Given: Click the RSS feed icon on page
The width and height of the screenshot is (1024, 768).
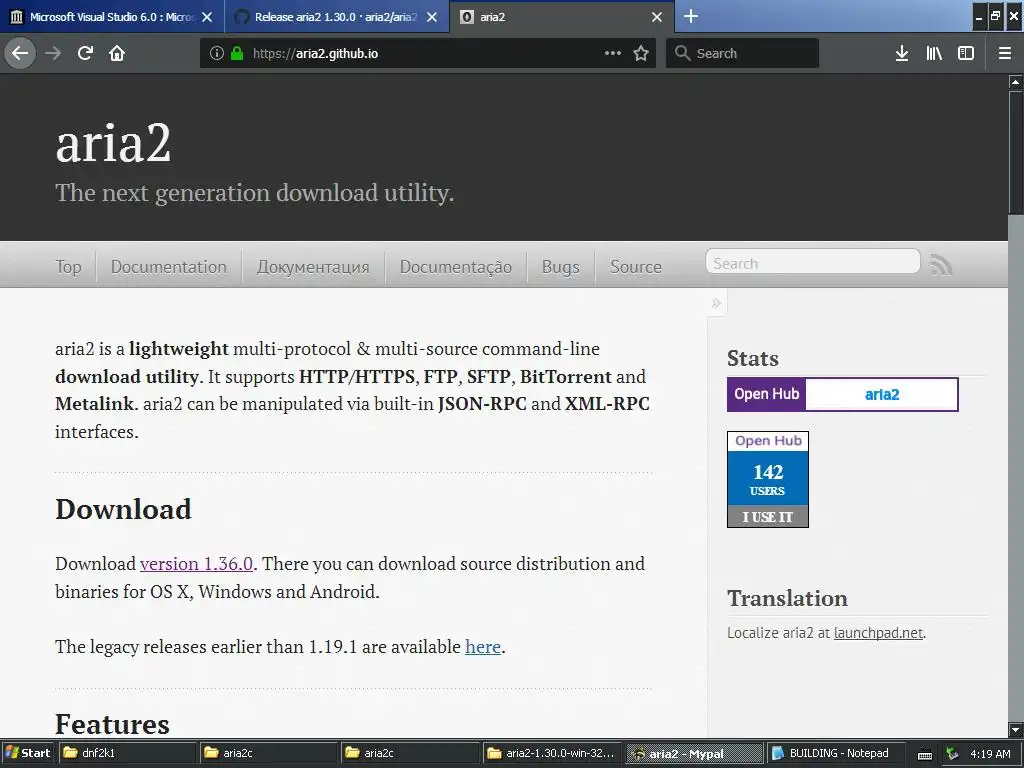Looking at the screenshot, I should coord(941,264).
